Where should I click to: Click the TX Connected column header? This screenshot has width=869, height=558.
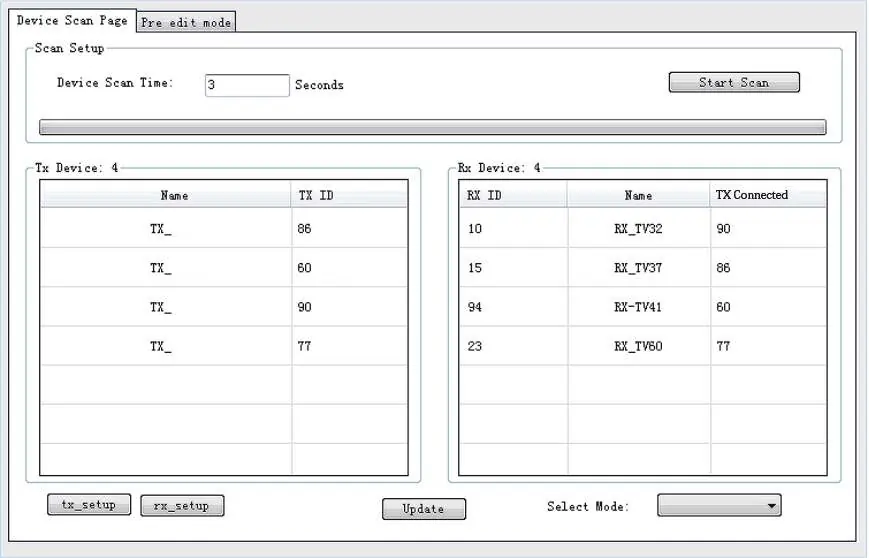[768, 195]
